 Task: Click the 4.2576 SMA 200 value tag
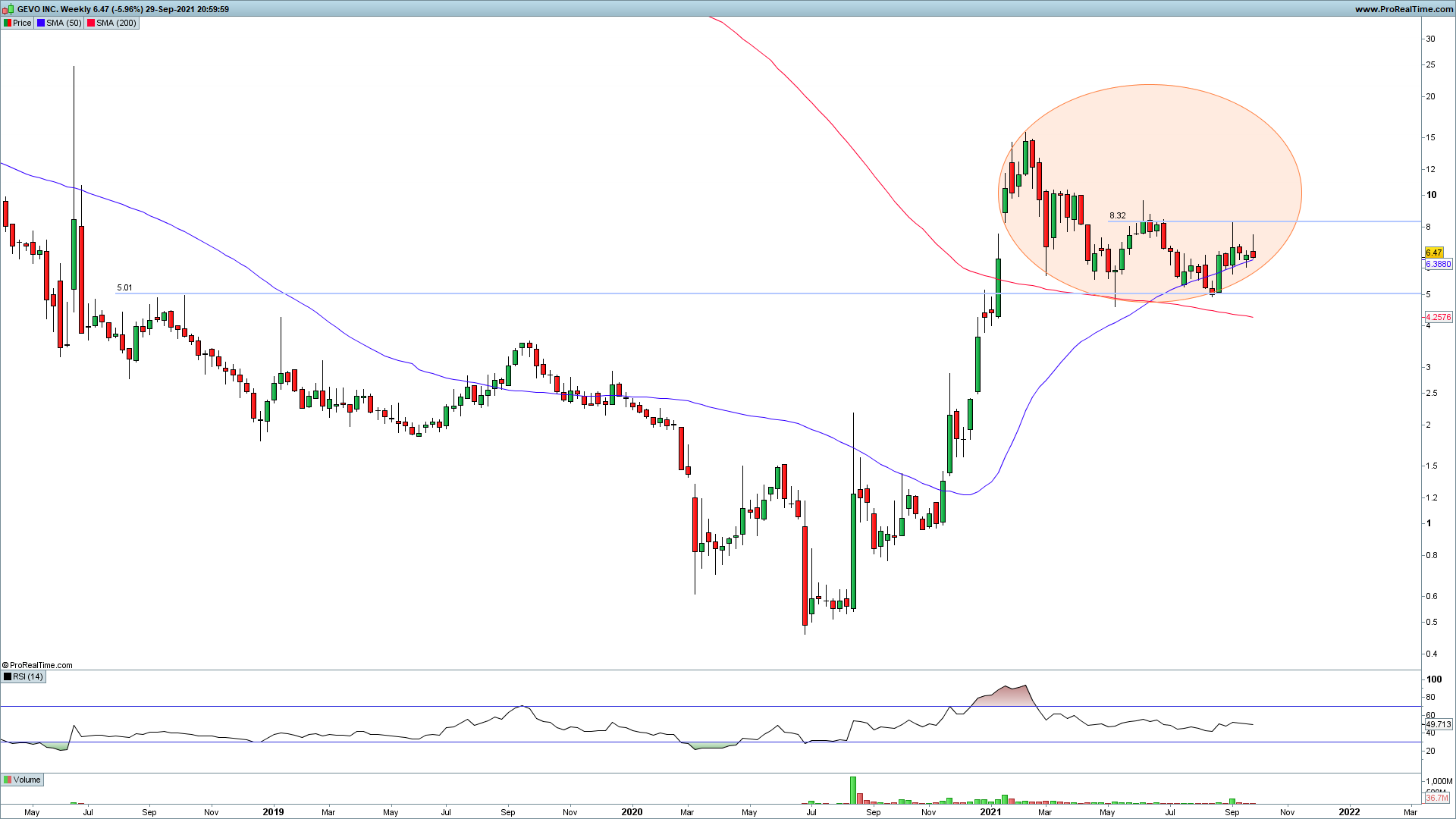(1438, 317)
